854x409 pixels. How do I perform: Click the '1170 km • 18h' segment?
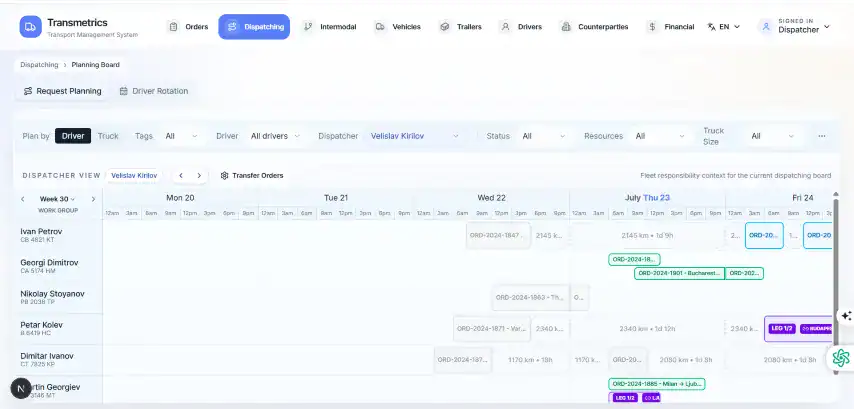tap(530, 360)
